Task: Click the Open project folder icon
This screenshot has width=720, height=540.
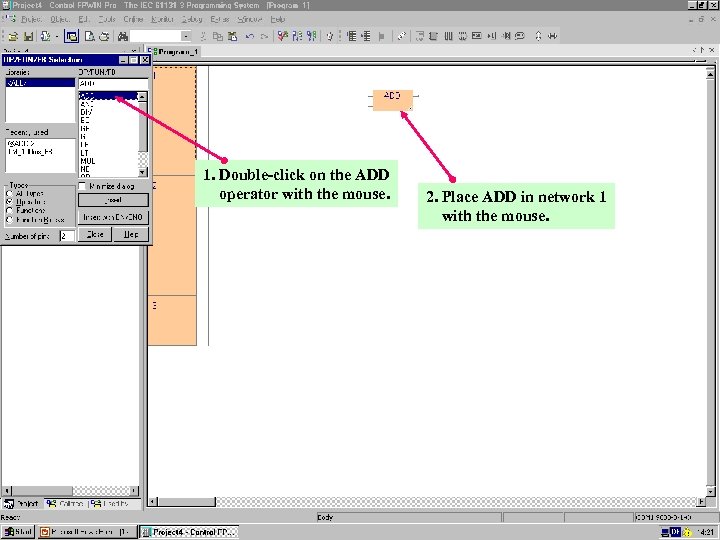Action: pos(13,36)
